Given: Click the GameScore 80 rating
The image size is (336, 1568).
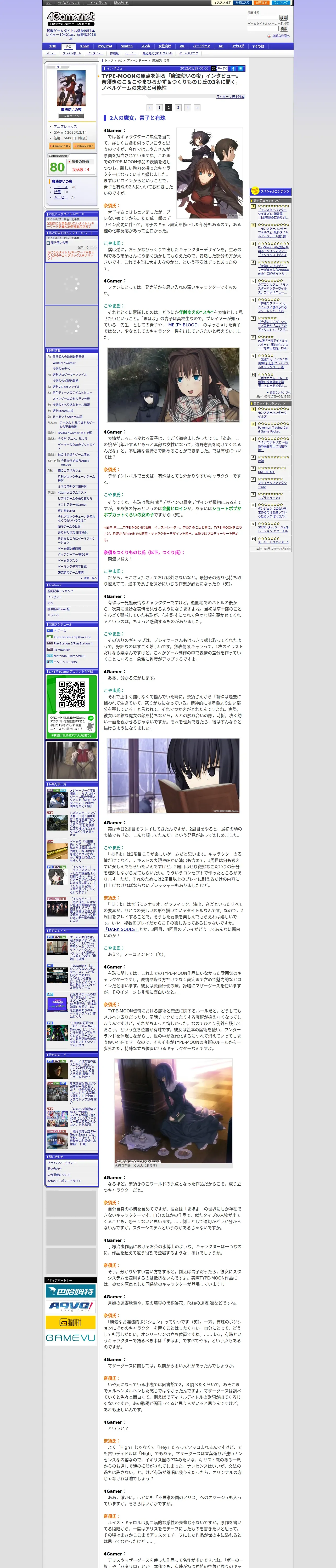Looking at the screenshot, I should pos(57,167).
